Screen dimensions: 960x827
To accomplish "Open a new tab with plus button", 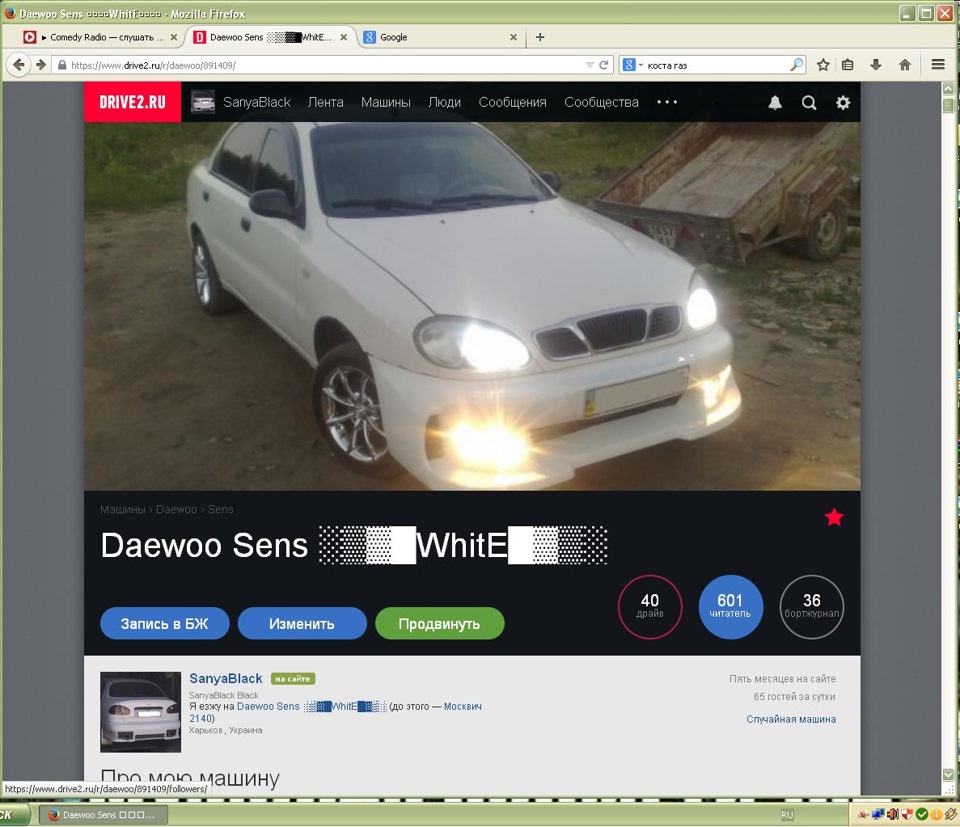I will pyautogui.click(x=540, y=37).
